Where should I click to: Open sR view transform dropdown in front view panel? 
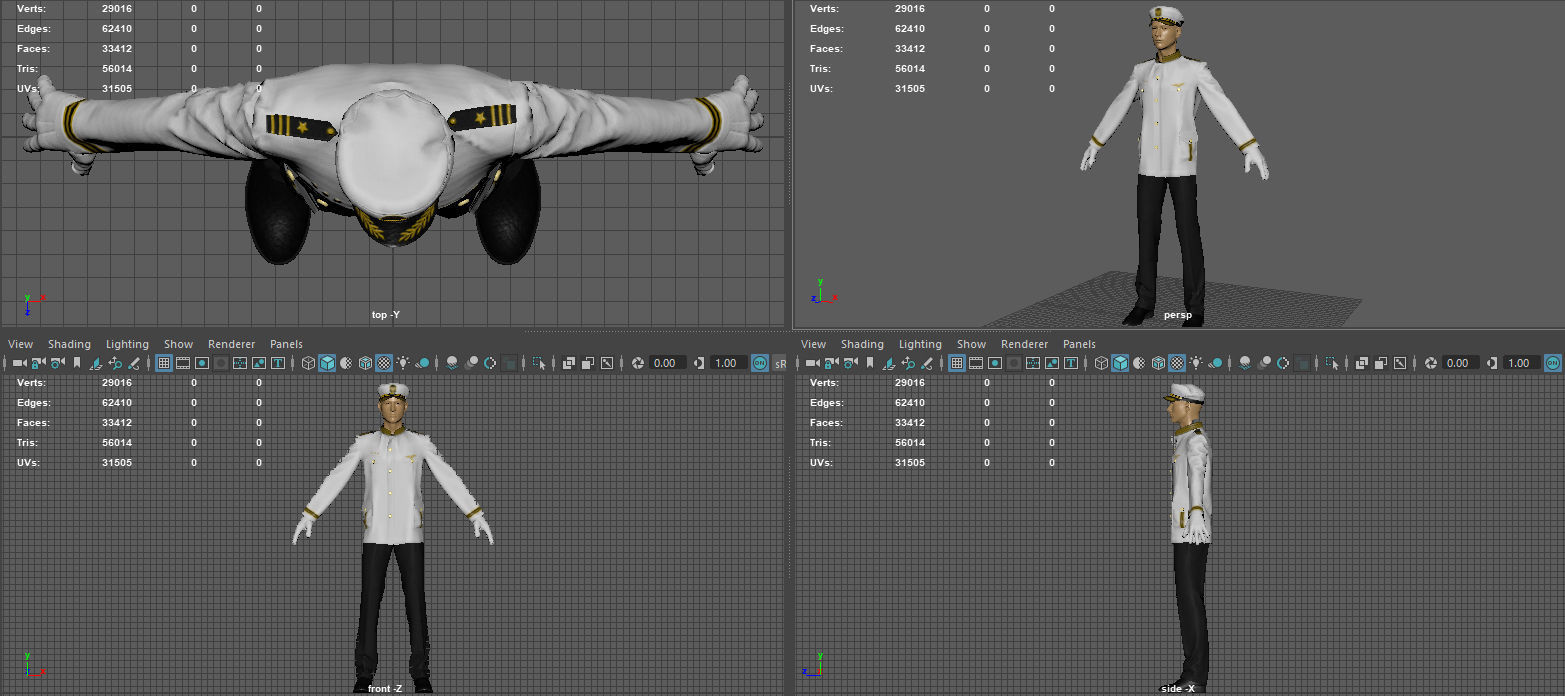(780, 363)
